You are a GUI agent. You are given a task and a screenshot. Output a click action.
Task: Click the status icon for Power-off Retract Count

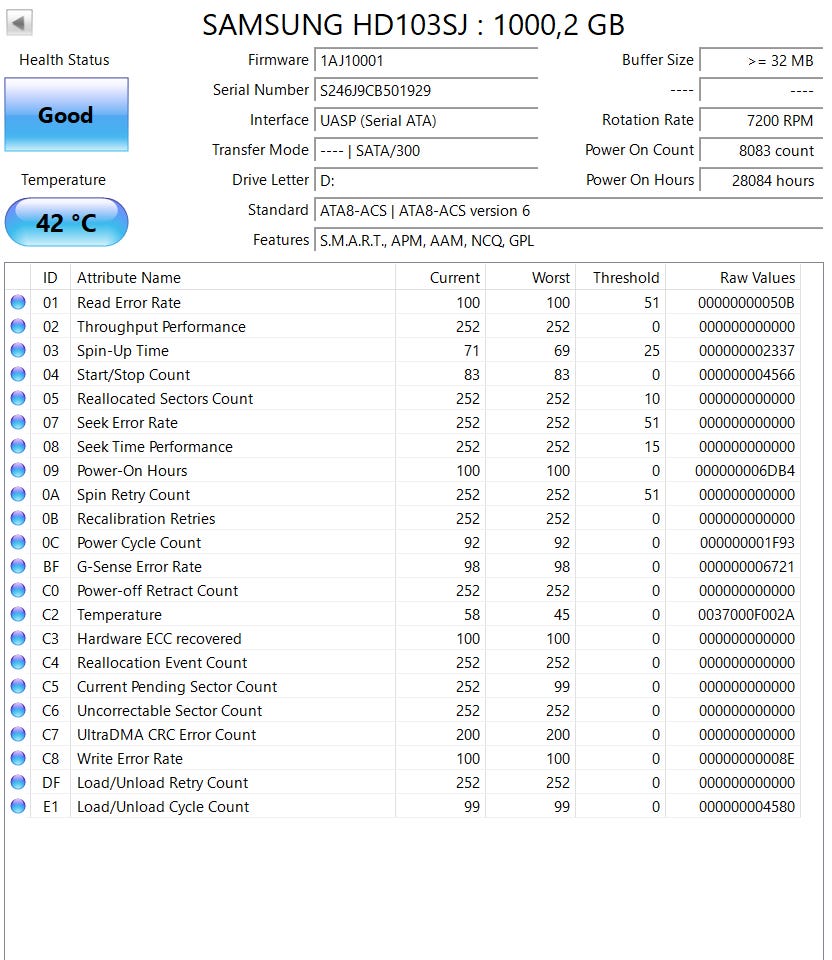(x=18, y=590)
